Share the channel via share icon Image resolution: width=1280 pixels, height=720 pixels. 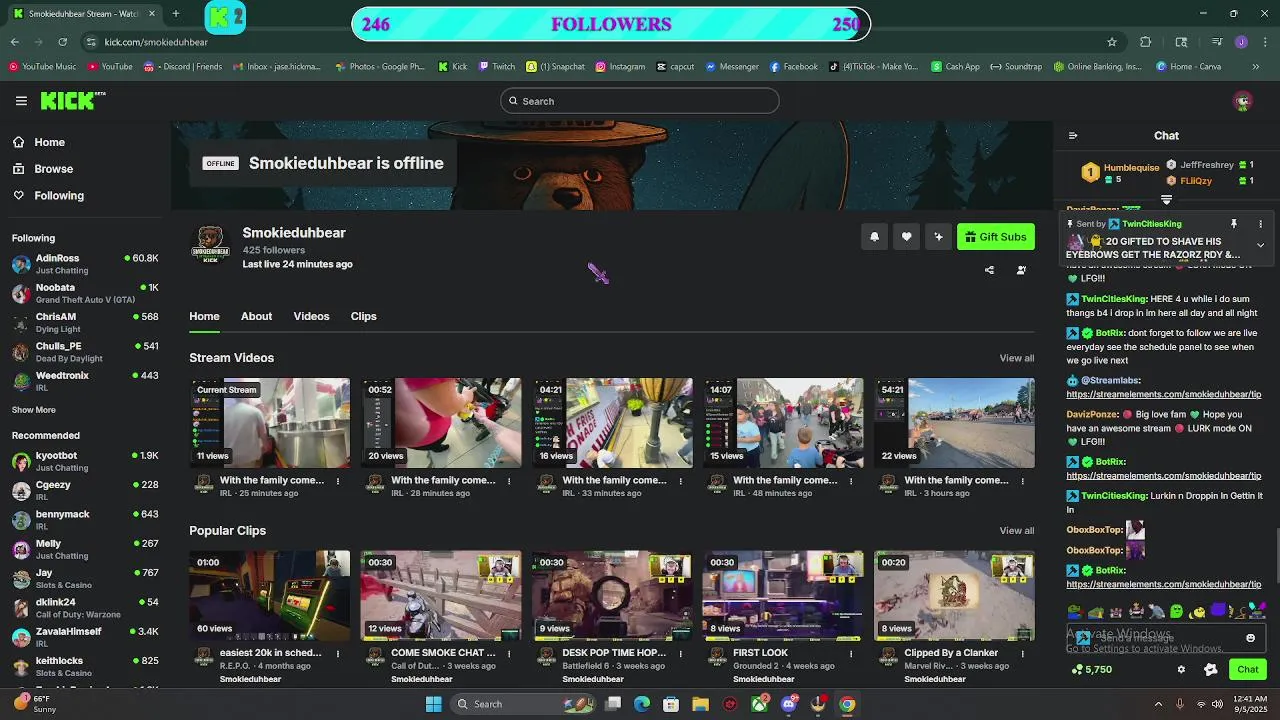[x=989, y=270]
